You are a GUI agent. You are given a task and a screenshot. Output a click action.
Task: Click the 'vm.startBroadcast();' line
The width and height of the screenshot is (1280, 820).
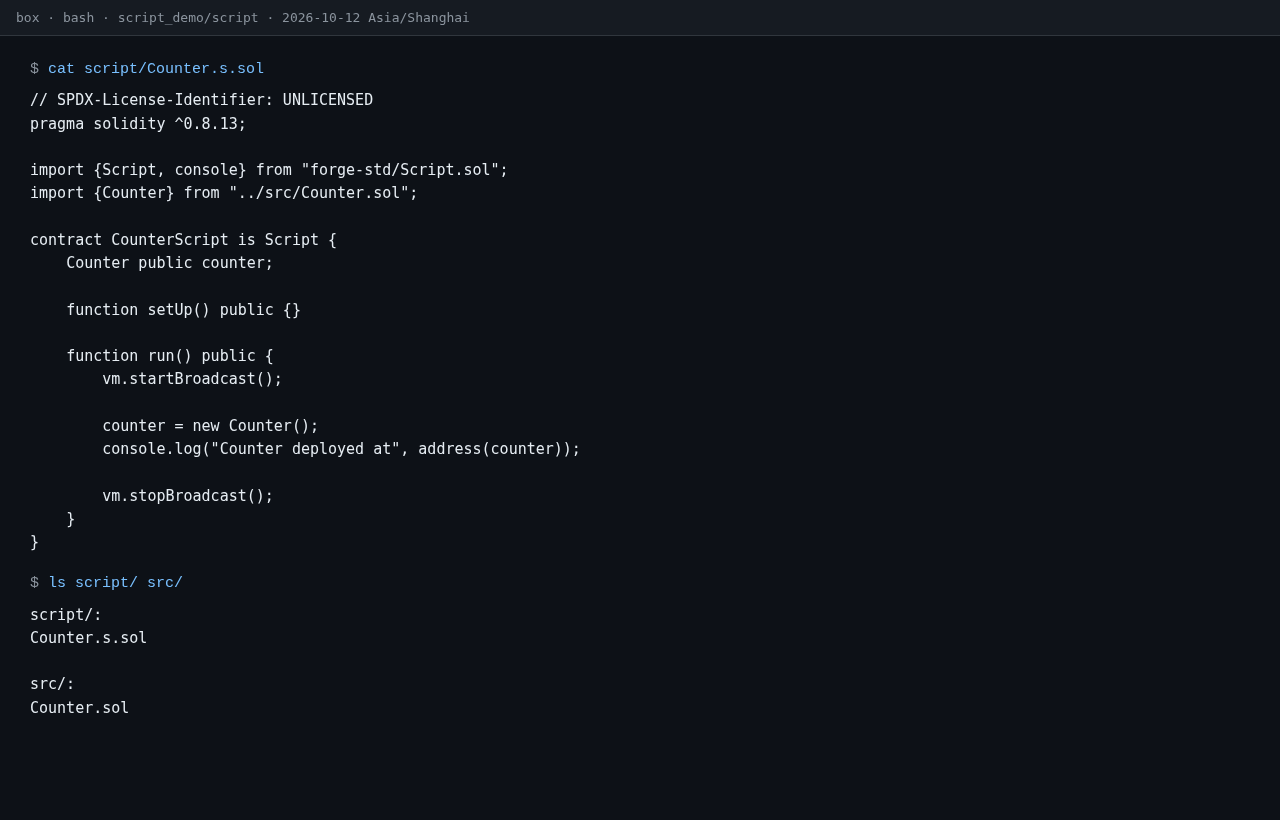pyautogui.click(x=192, y=379)
